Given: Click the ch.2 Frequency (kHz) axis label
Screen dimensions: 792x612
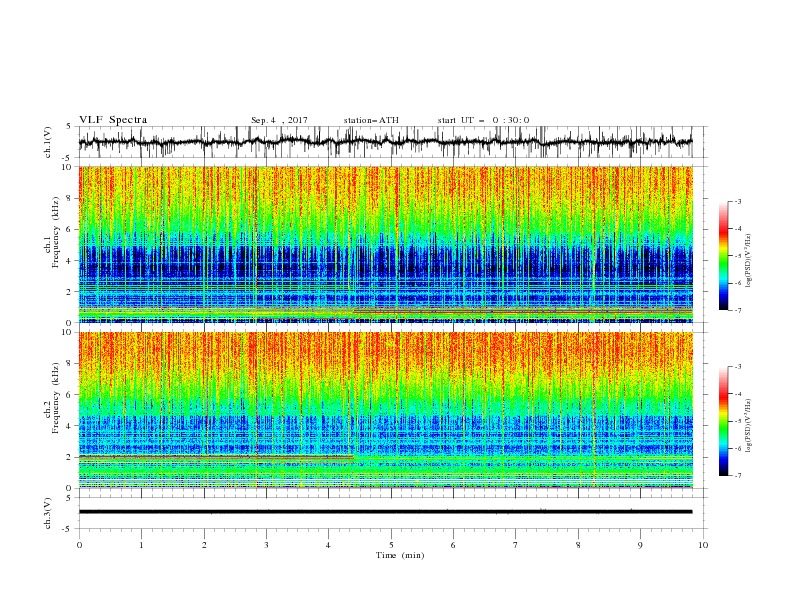Looking at the screenshot, I should coord(52,398).
